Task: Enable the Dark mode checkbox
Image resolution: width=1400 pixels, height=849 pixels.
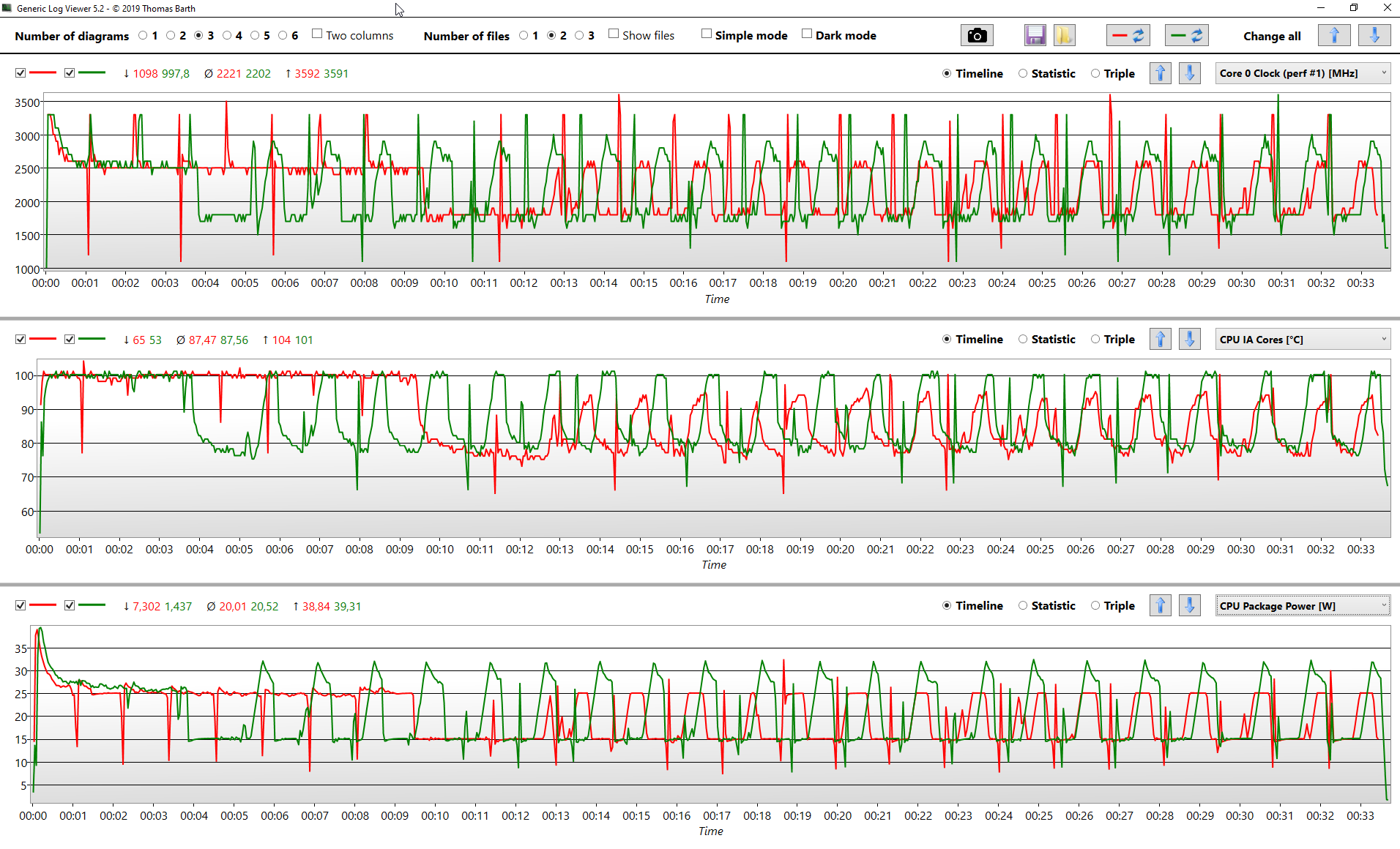Action: [807, 34]
